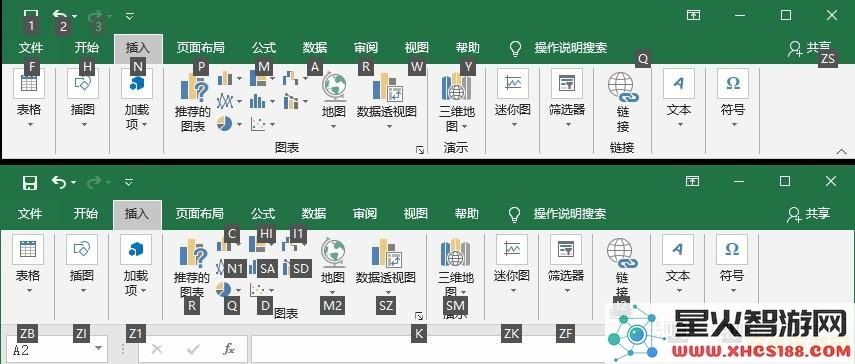Switch to 页面布局 tab in top window
Screen dimensions: 855x364
[x=200, y=48]
